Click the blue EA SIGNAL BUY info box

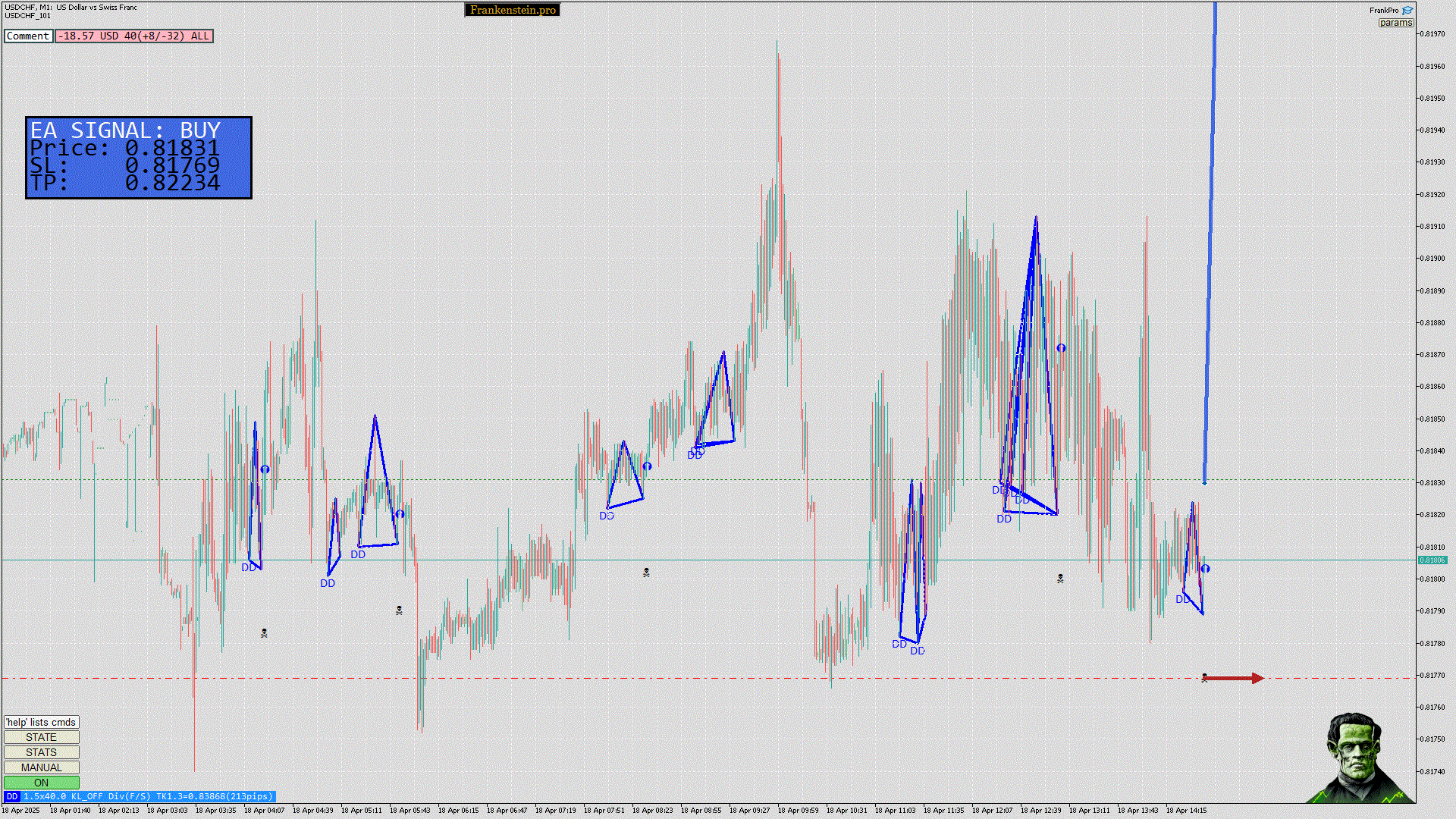click(x=139, y=158)
